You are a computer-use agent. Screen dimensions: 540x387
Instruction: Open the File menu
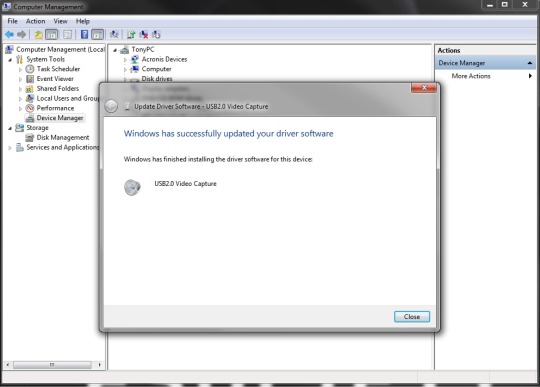12,21
